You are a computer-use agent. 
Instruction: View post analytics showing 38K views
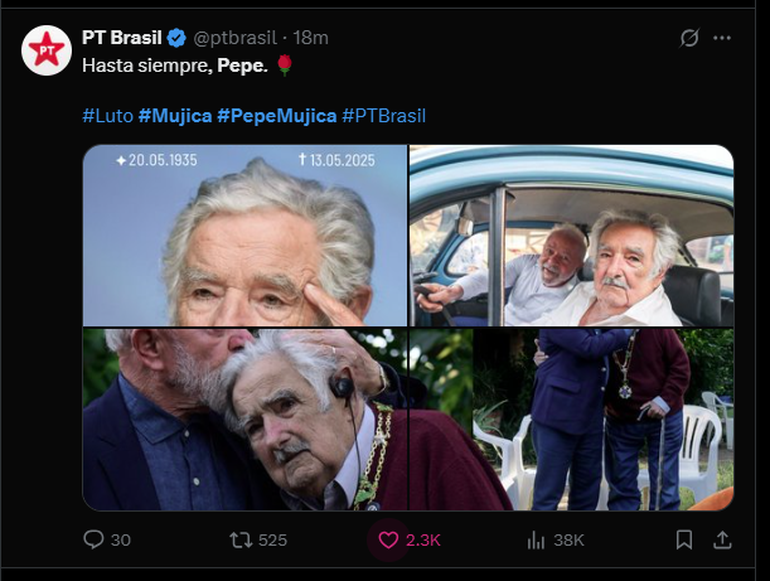pyautogui.click(x=536, y=539)
